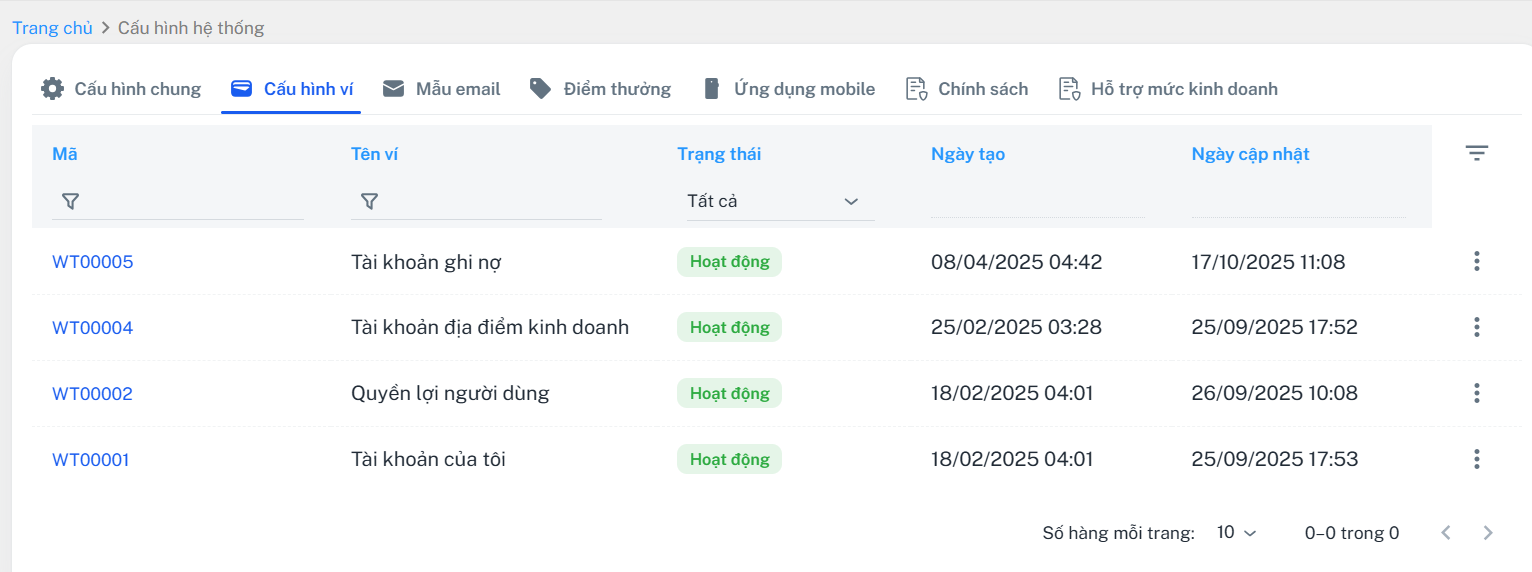
Task: Go to next page arrow
Action: coord(1488,533)
